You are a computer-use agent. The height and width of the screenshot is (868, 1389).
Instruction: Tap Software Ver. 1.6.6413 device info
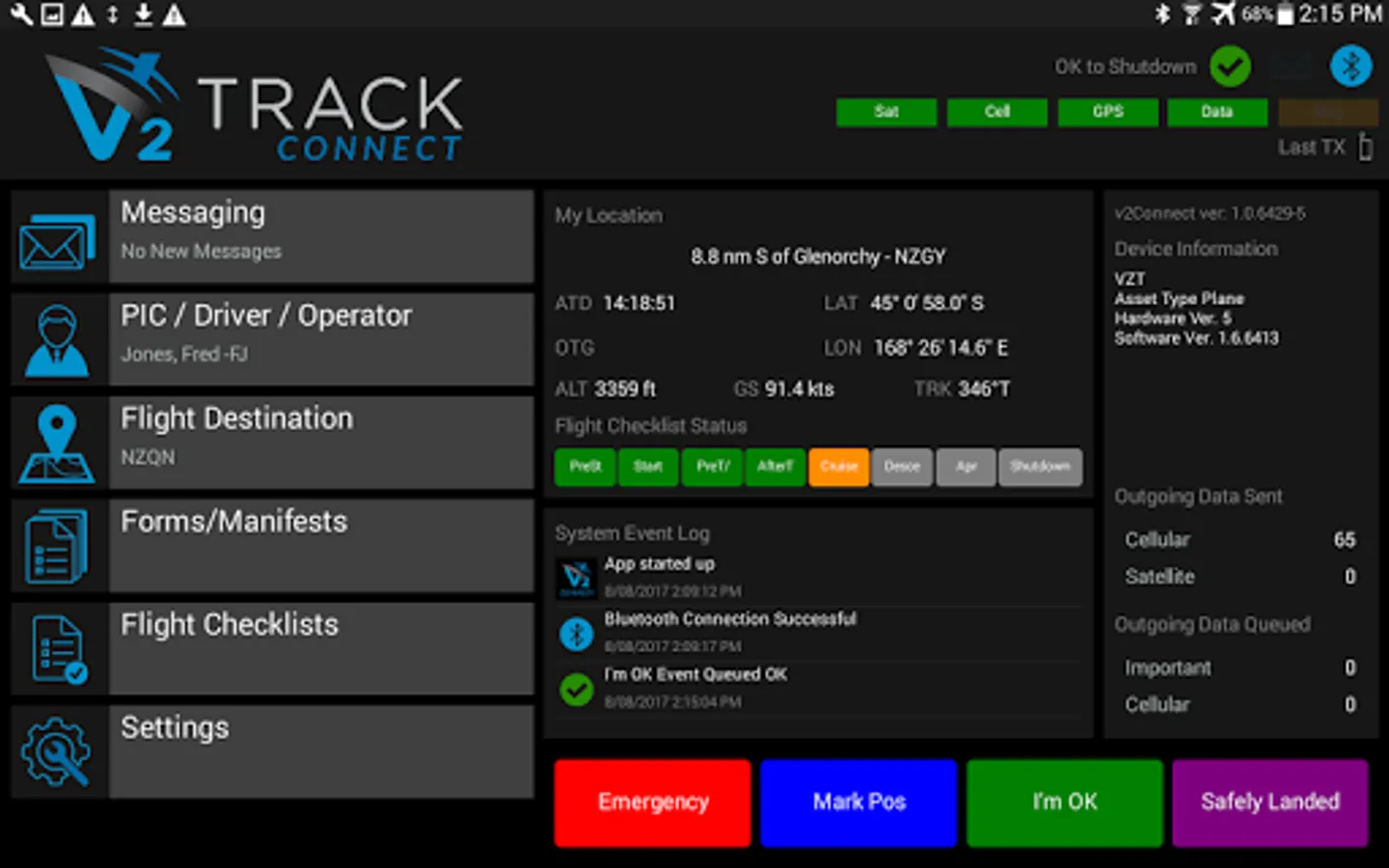(x=1196, y=338)
